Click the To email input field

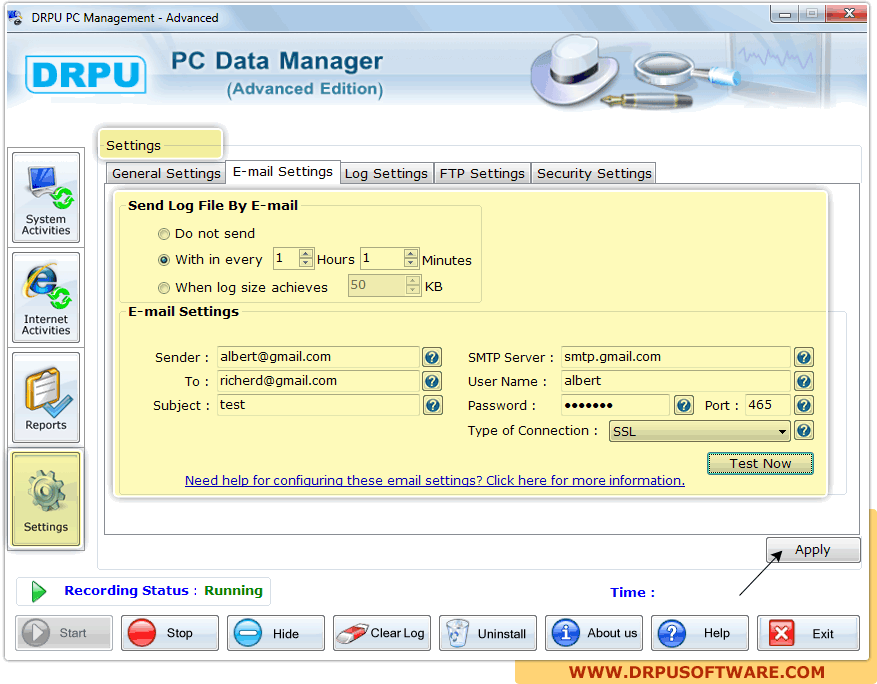[318, 381]
